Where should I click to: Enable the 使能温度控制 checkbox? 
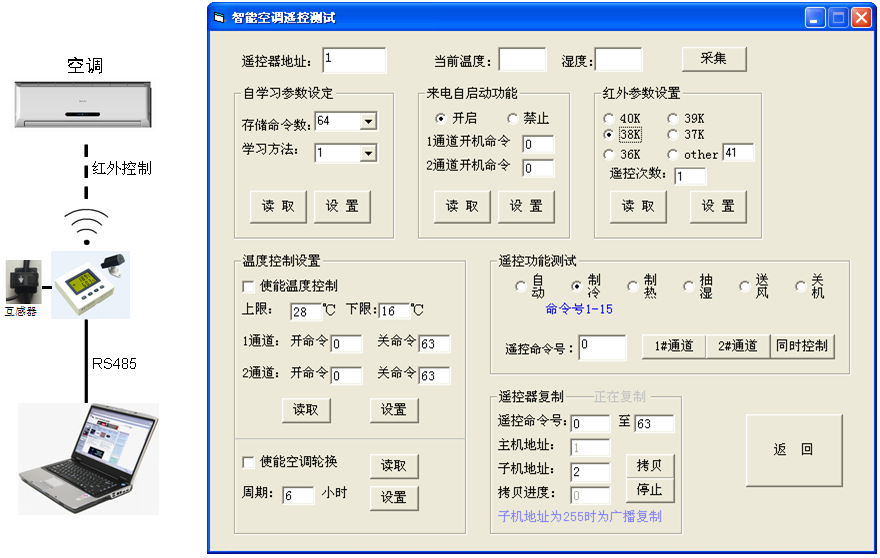coord(250,286)
